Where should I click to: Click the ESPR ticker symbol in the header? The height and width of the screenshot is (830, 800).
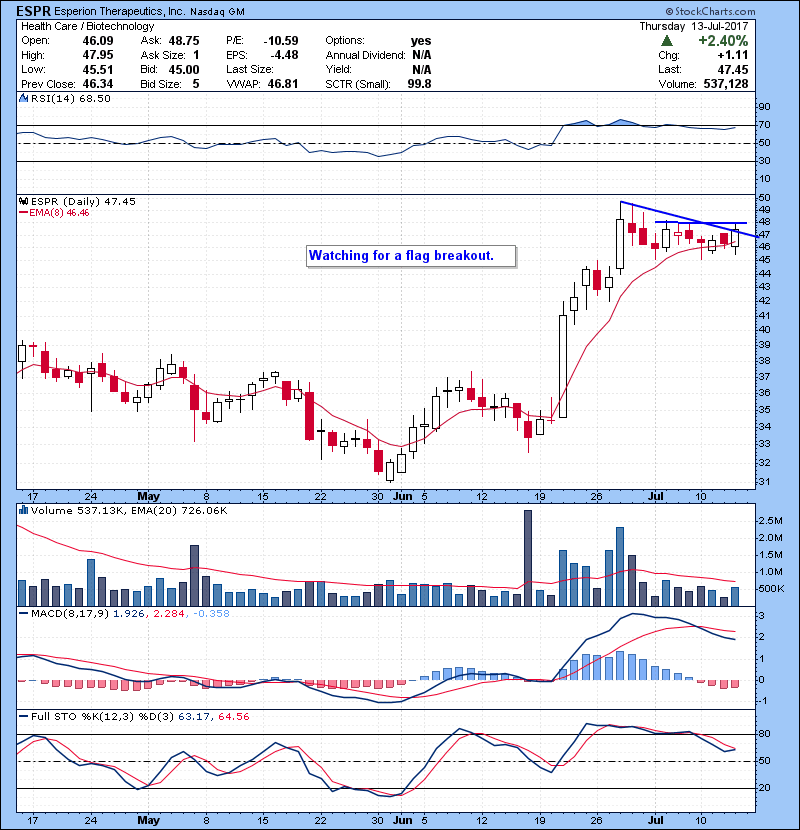[x=34, y=11]
